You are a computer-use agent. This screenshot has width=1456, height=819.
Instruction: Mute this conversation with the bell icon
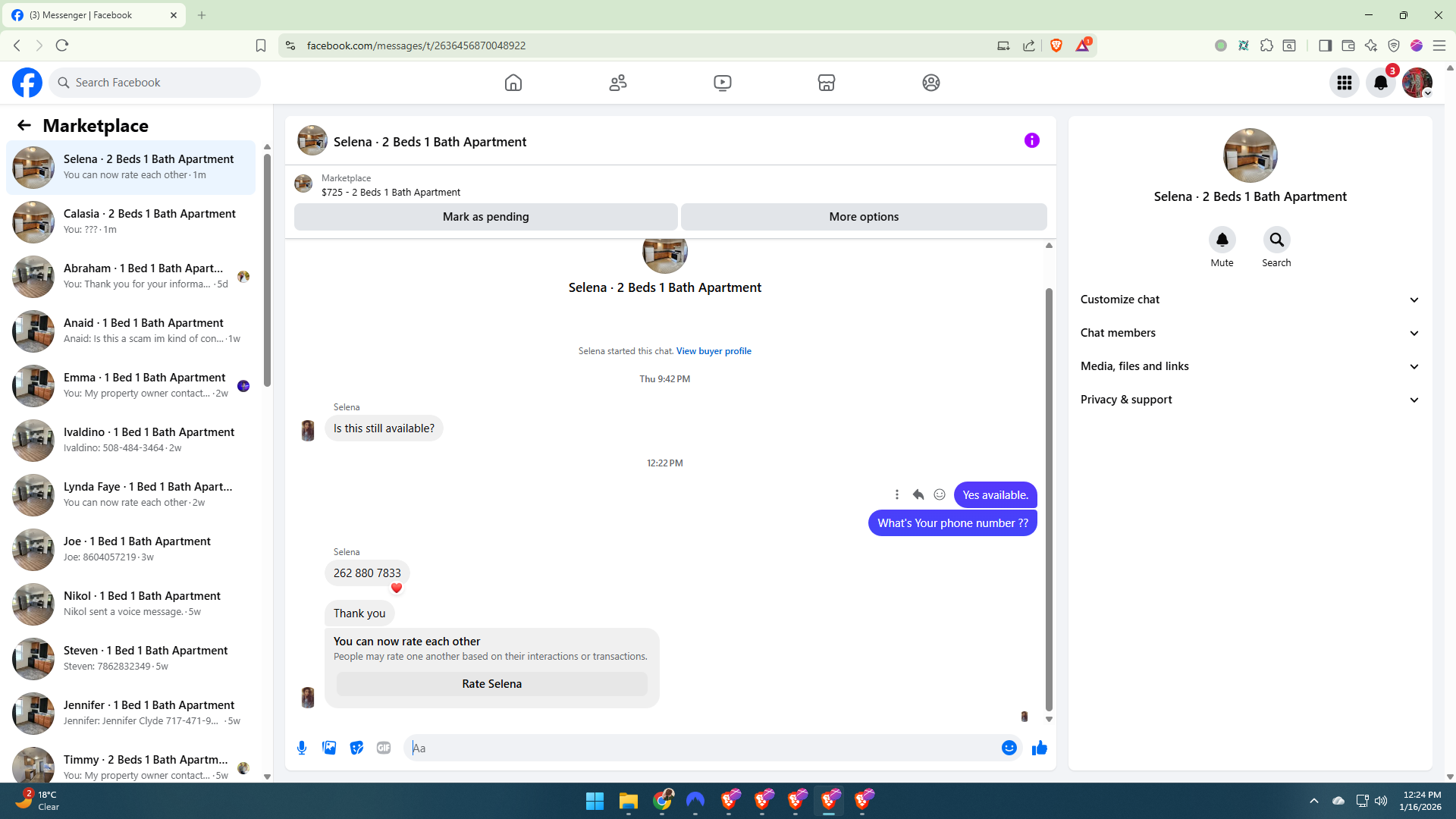click(x=1222, y=240)
